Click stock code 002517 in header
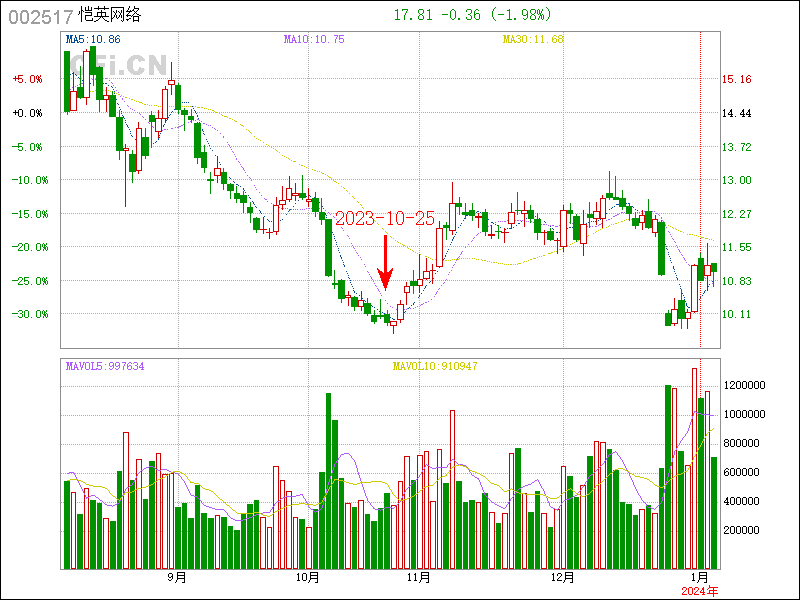 [x=38, y=16]
